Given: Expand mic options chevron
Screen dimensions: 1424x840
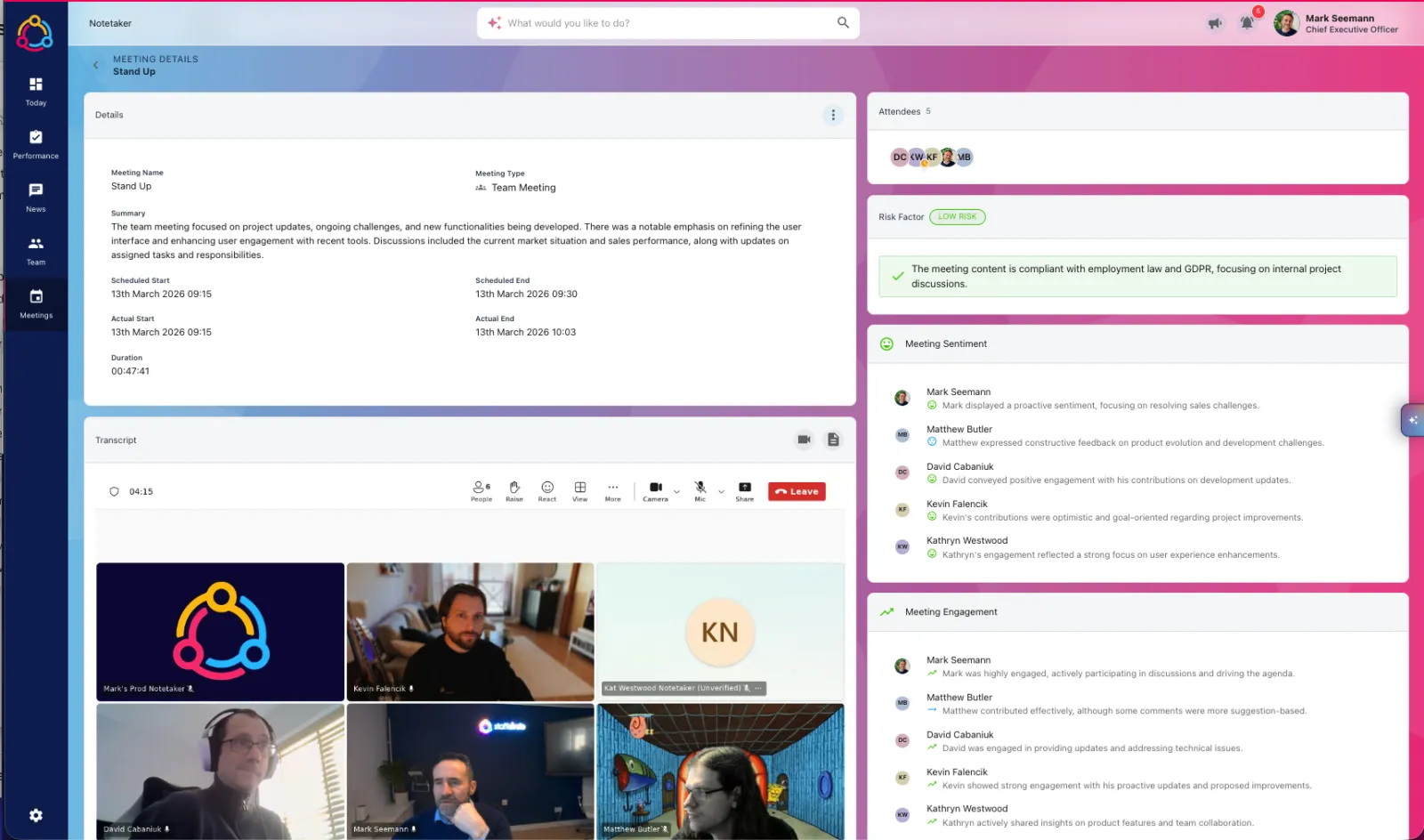Looking at the screenshot, I should click(x=721, y=491).
